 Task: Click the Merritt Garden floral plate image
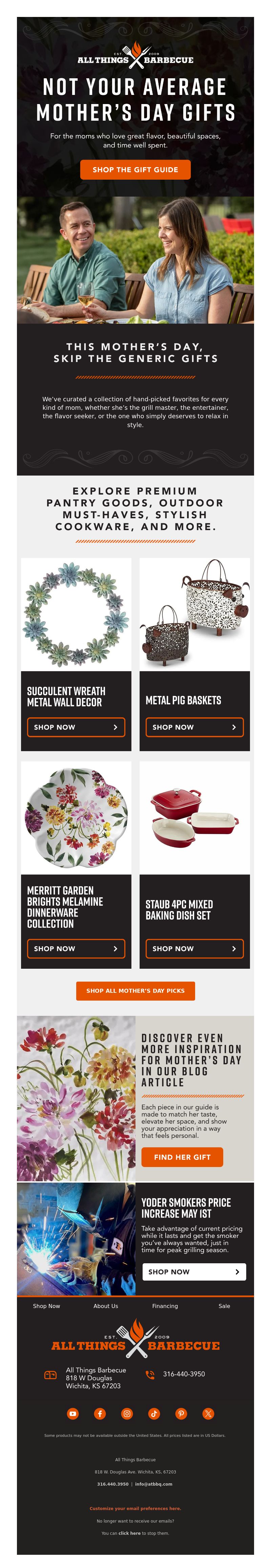click(x=76, y=818)
